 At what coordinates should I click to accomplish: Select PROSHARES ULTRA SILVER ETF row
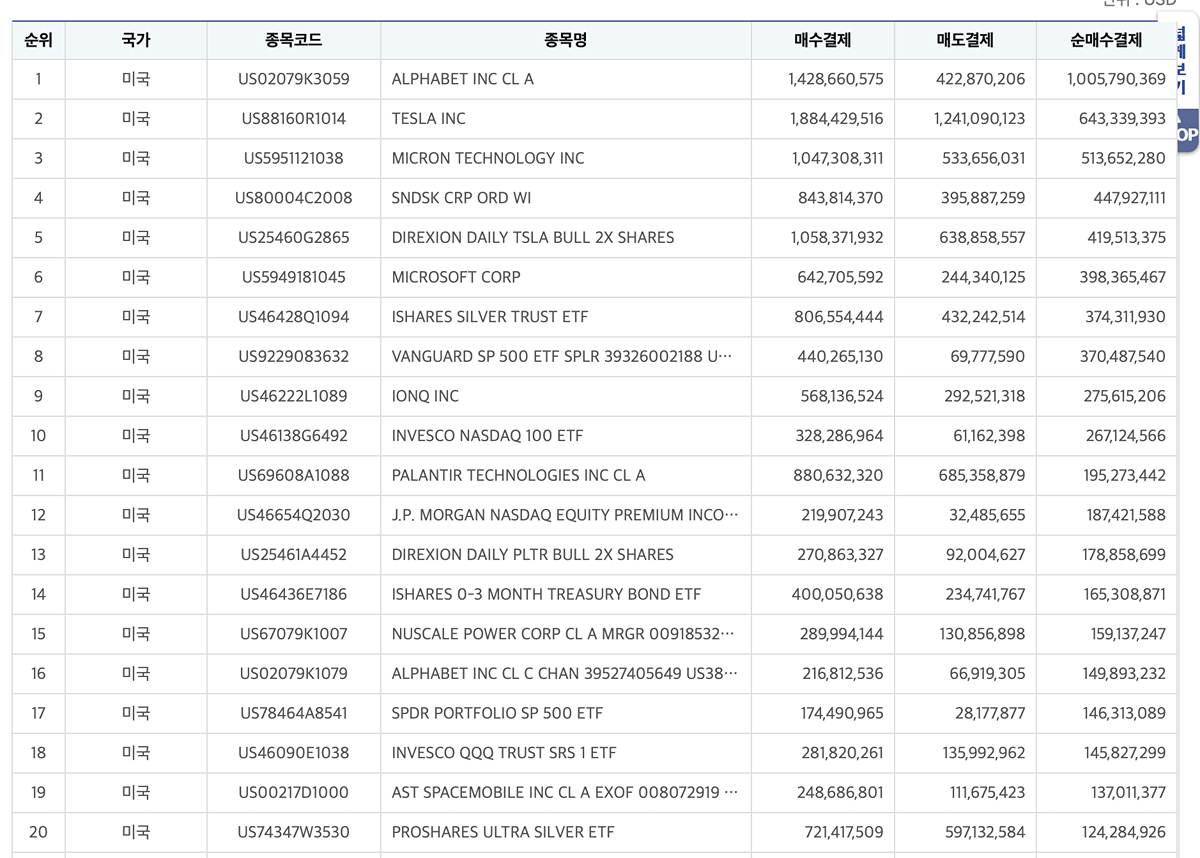(502, 832)
